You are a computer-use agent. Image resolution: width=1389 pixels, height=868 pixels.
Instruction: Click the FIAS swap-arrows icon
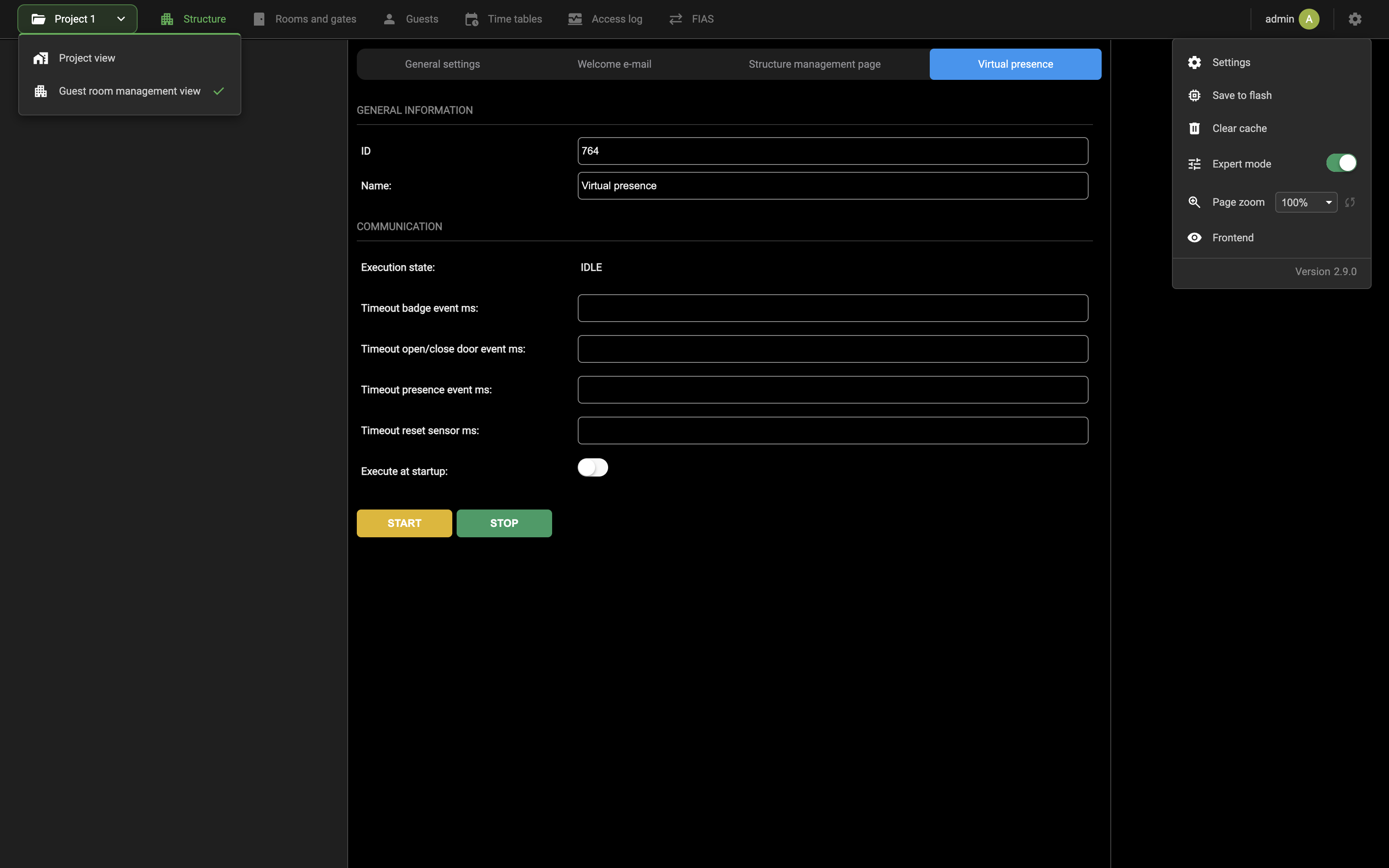pos(675,19)
